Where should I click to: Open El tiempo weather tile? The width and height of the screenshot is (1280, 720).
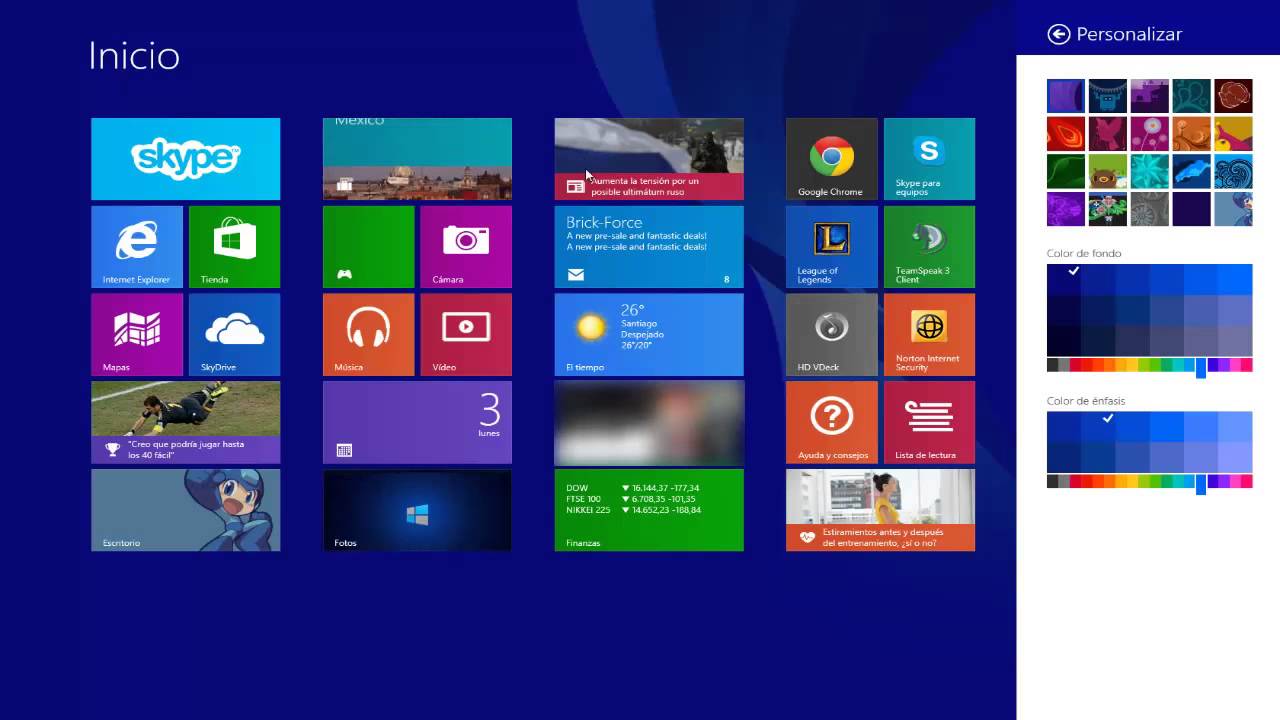(649, 335)
